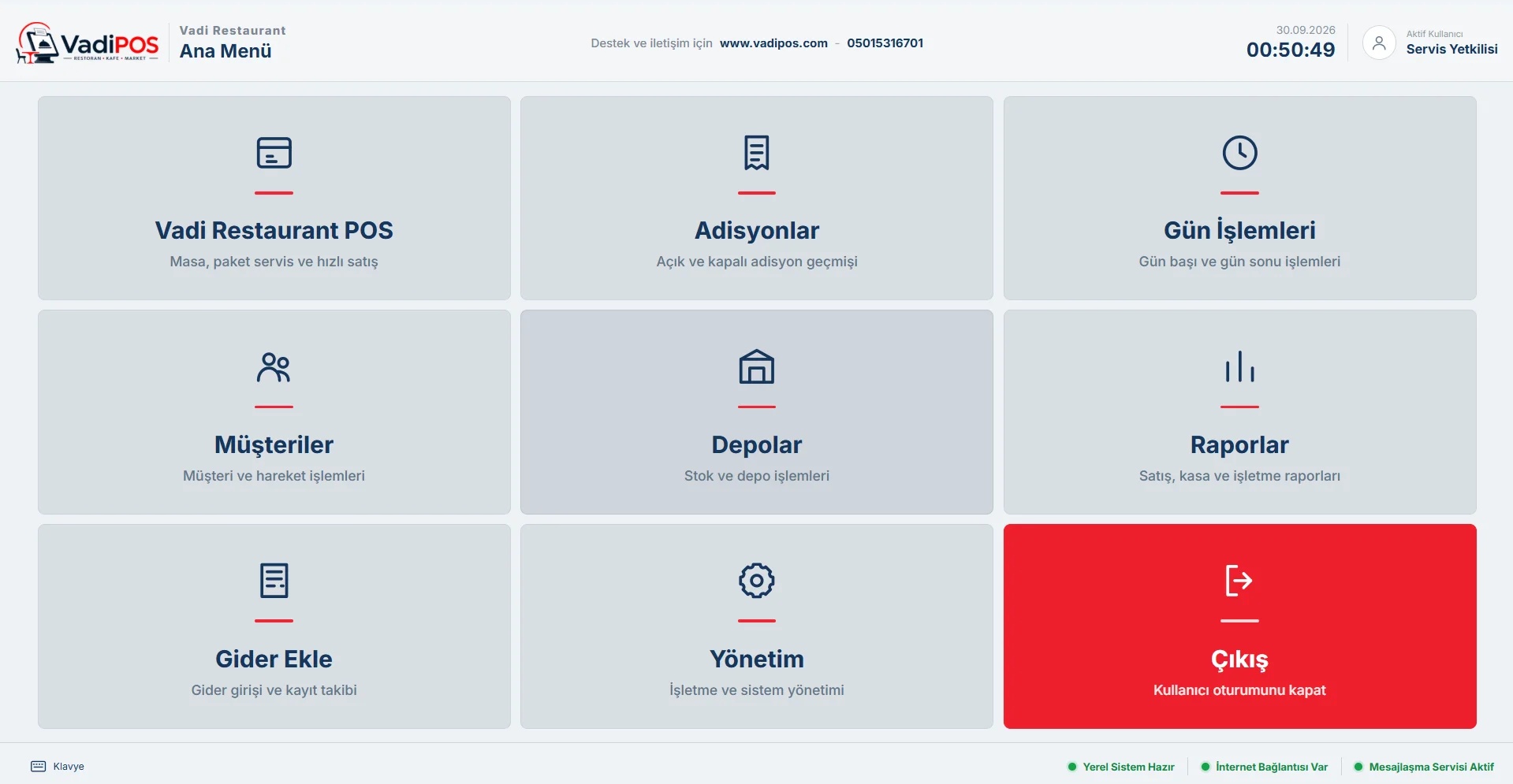Click the Gün İşlemleri clock icon
Image resolution: width=1513 pixels, height=784 pixels.
click(x=1239, y=153)
